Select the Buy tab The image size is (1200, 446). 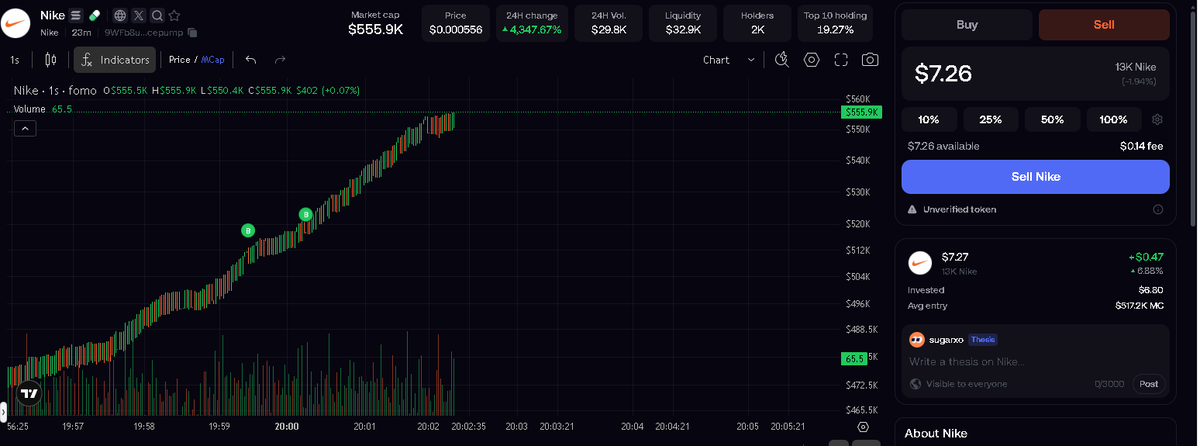coord(967,24)
